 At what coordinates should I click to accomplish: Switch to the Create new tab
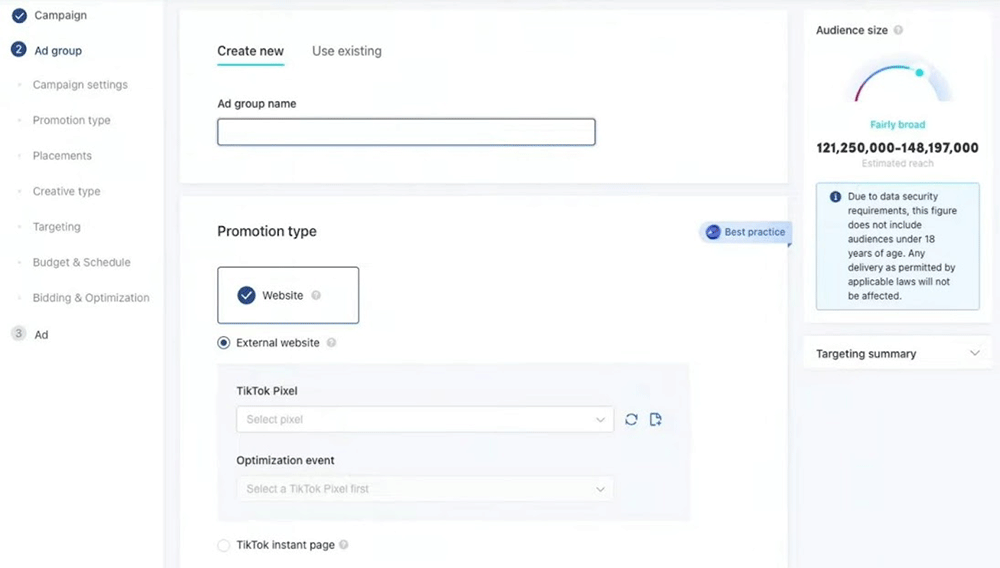click(x=250, y=51)
